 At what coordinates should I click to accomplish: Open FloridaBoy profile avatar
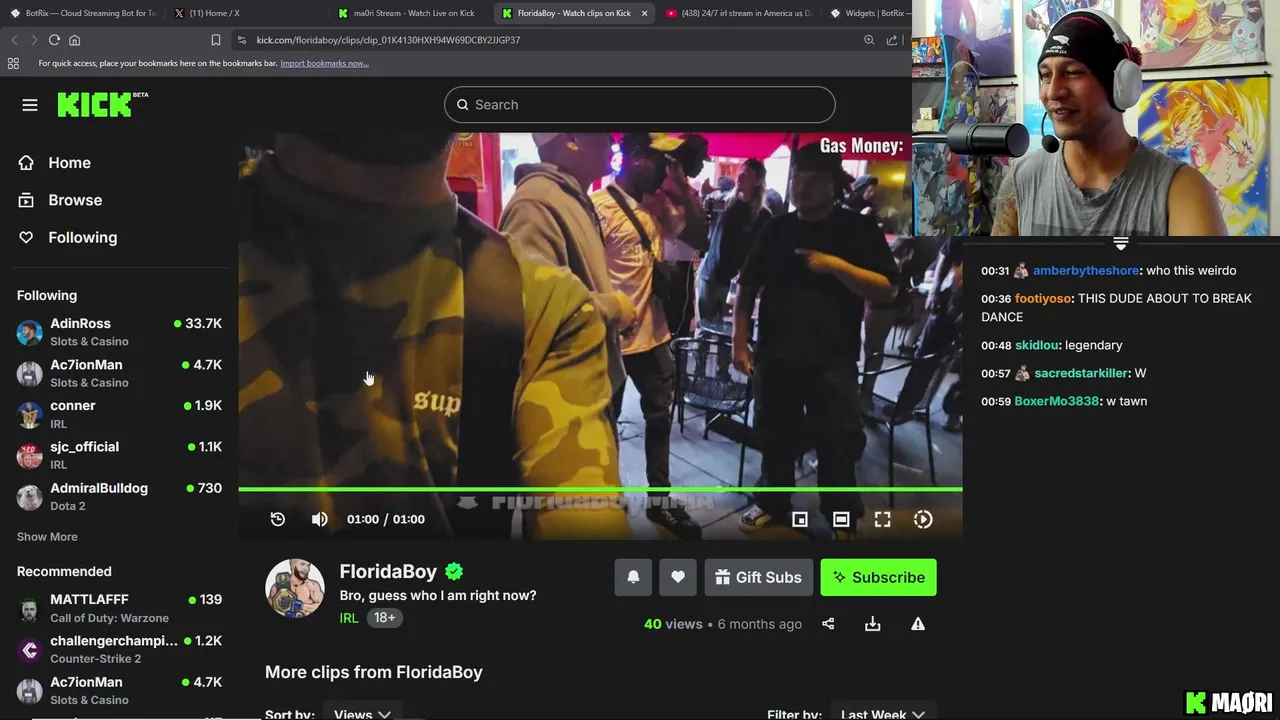coord(295,589)
